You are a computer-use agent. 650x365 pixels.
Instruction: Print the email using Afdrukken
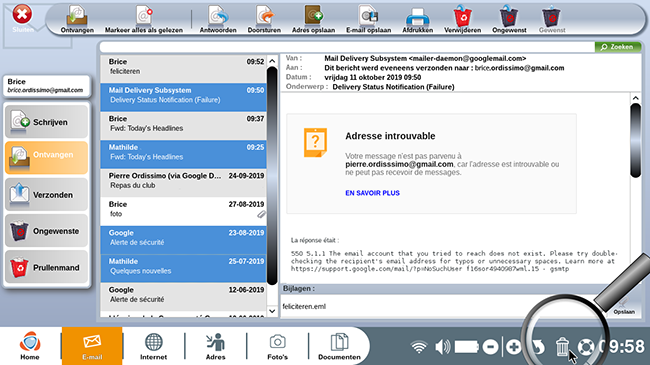click(x=417, y=19)
